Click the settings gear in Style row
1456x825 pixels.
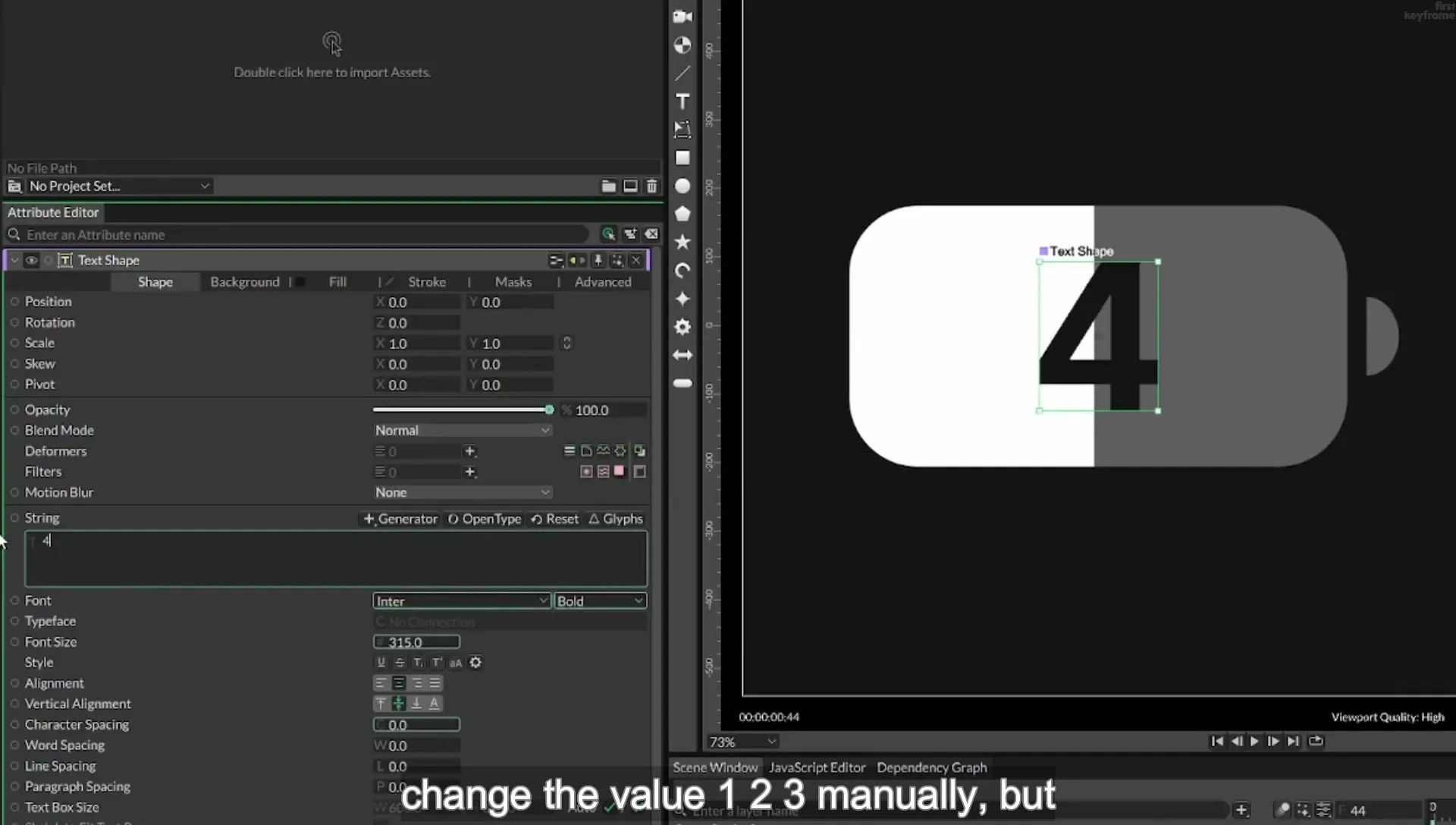[x=475, y=663]
